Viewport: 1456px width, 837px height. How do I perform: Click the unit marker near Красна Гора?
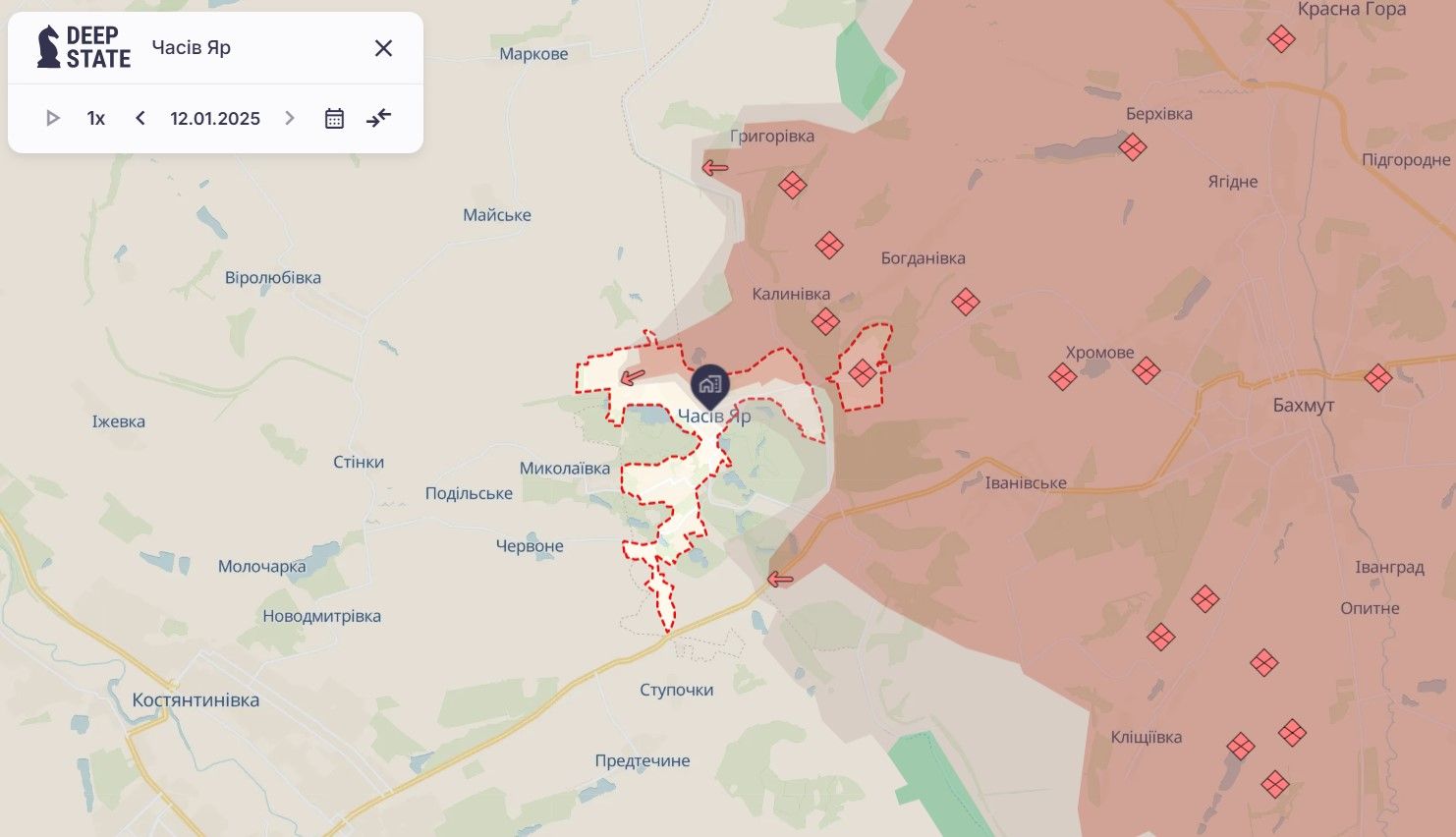1281,39
